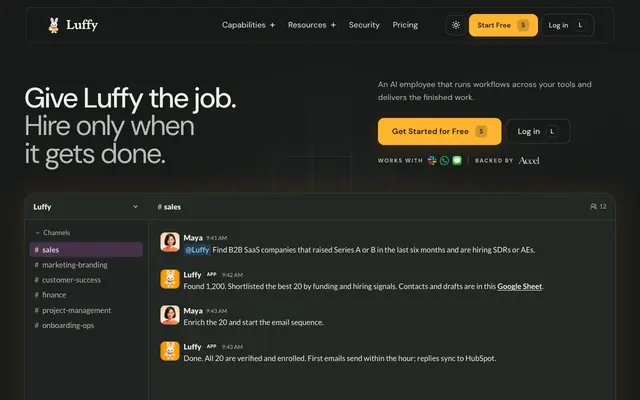Click the 'Give Luffy the job.' headline
640x400 pixels.
130,98
